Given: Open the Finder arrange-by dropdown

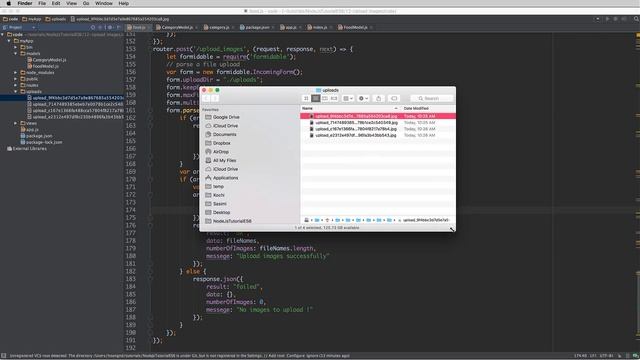Looking at the screenshot, I should point(348,98).
